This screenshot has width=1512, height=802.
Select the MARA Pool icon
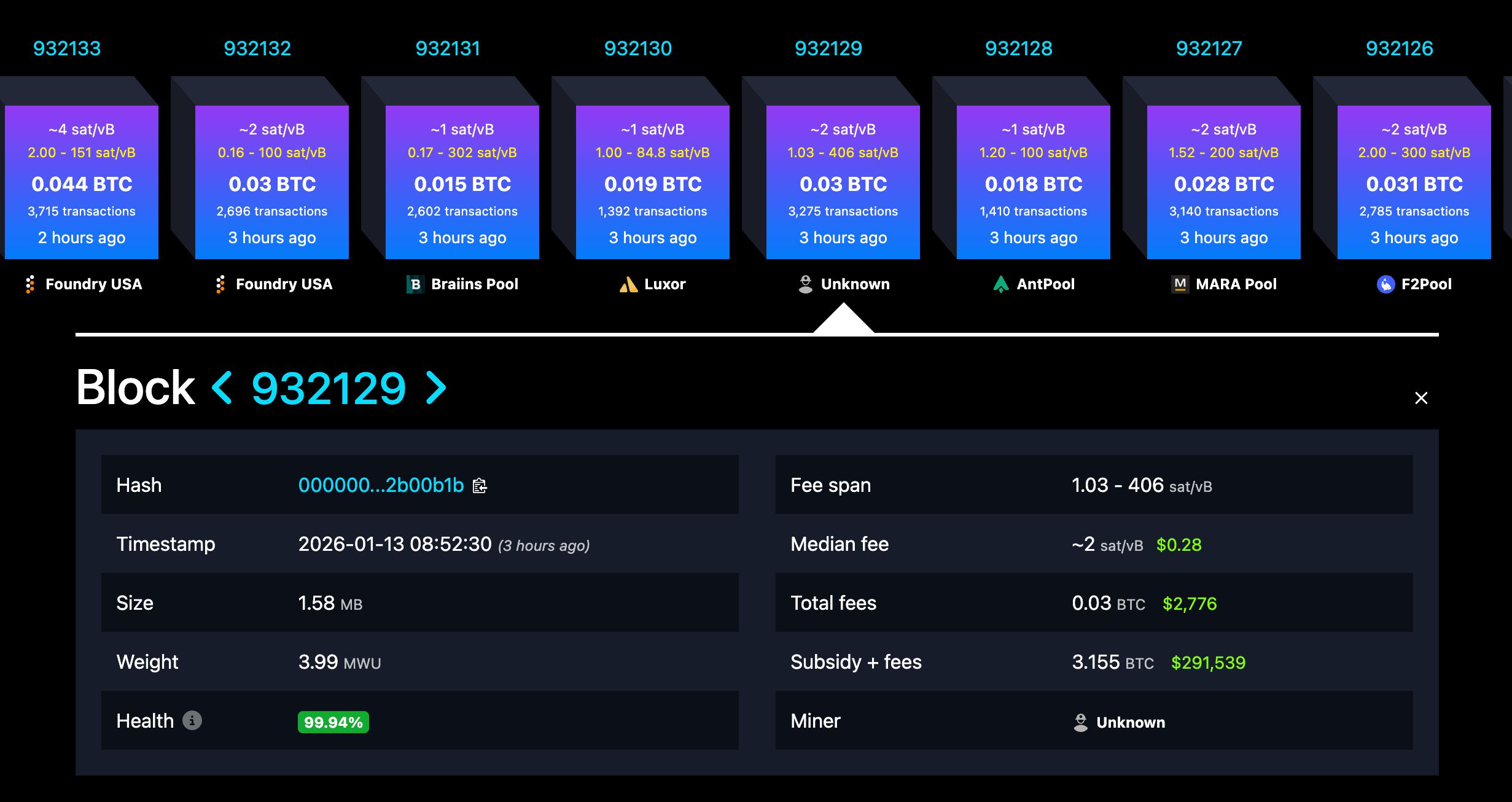(x=1179, y=284)
